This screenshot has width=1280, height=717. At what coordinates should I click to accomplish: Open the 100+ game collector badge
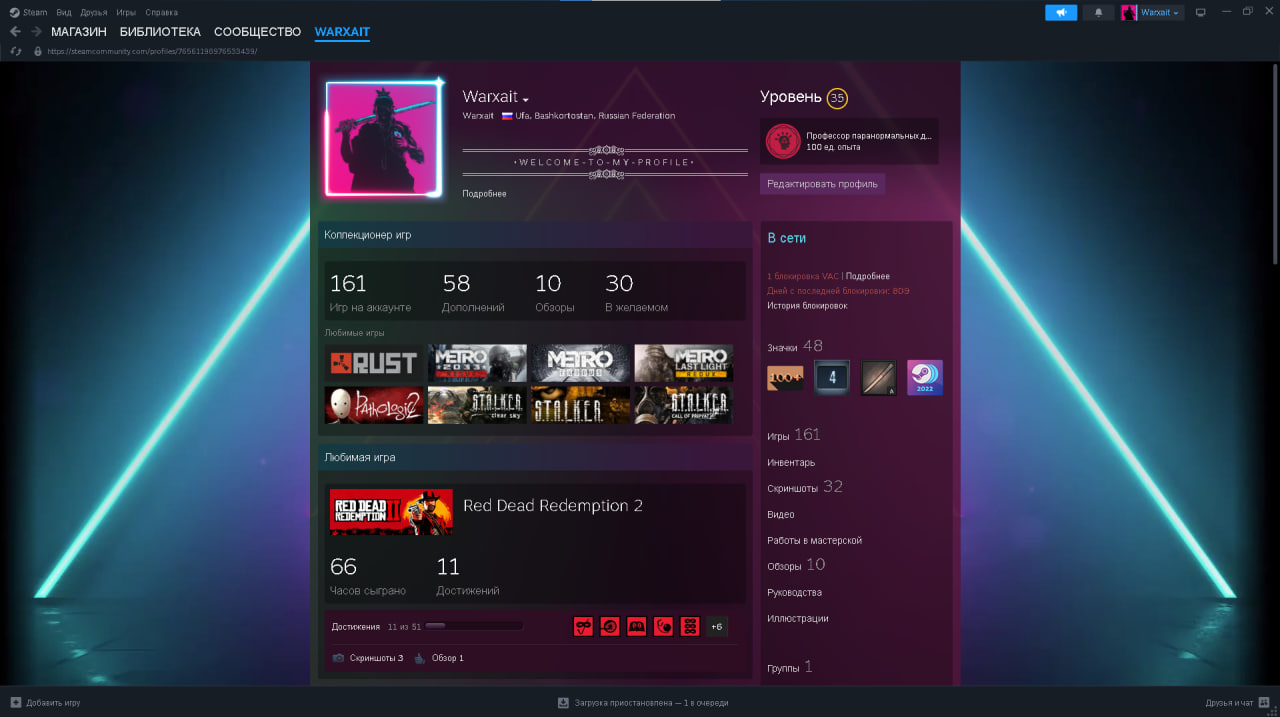click(785, 378)
